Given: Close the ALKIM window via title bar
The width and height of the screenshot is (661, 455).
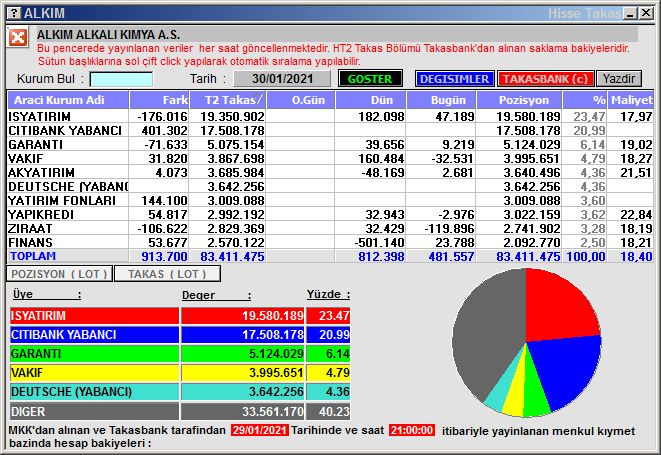Looking at the screenshot, I should [x=646, y=13].
